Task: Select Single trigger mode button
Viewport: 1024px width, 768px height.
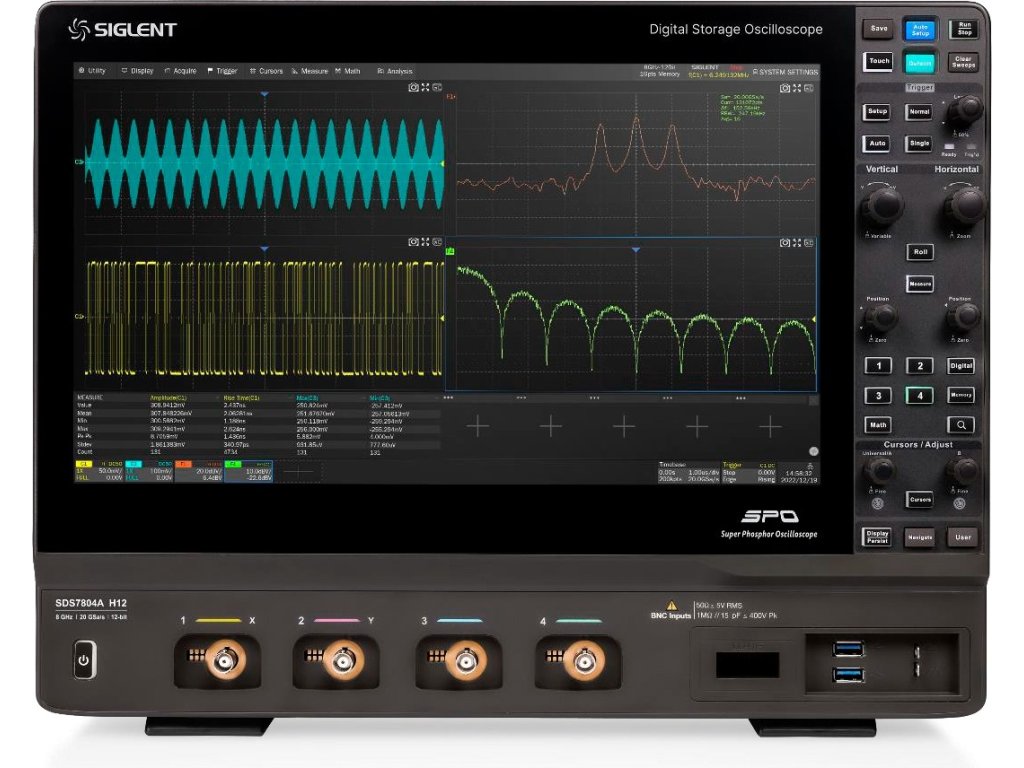Action: [x=919, y=144]
